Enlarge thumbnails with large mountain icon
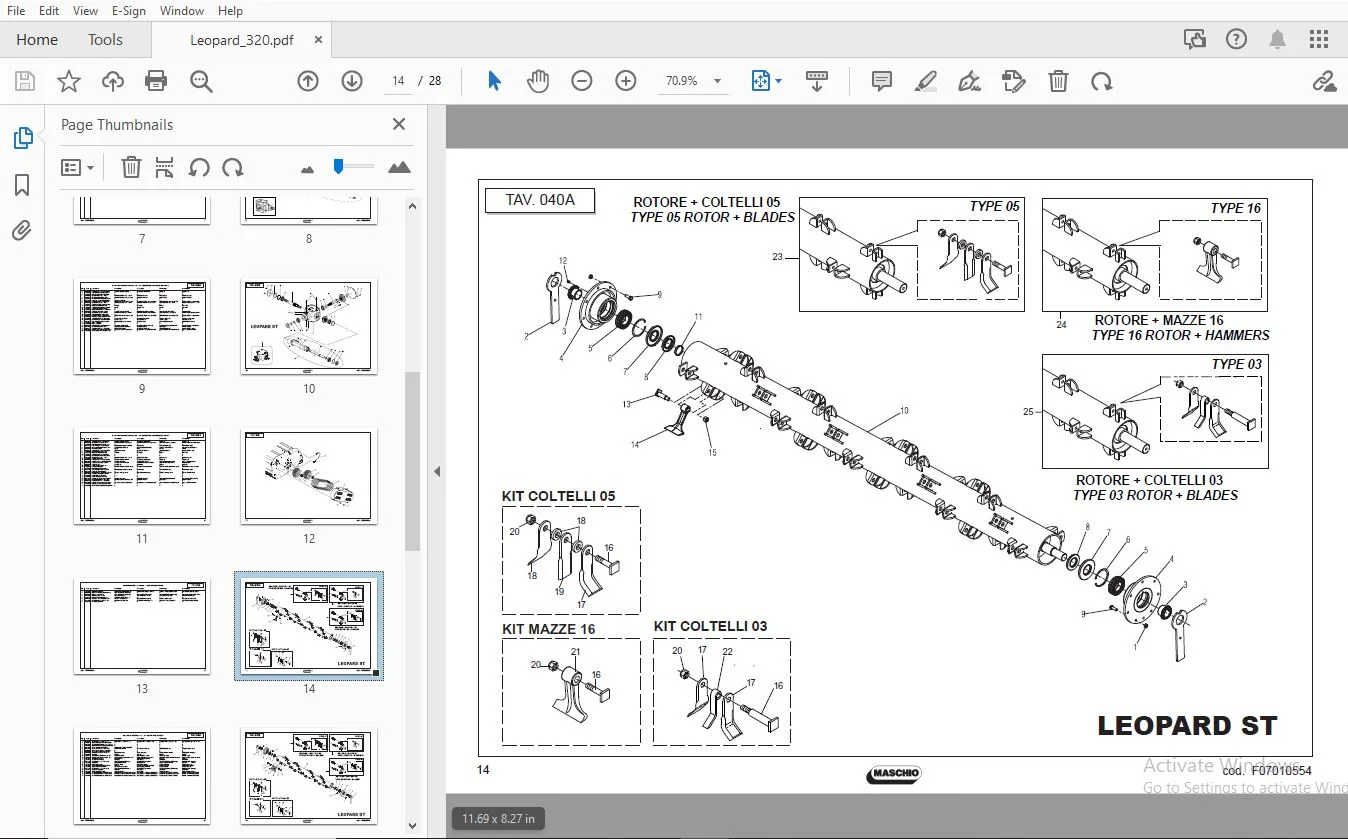This screenshot has width=1348, height=839. click(x=399, y=167)
